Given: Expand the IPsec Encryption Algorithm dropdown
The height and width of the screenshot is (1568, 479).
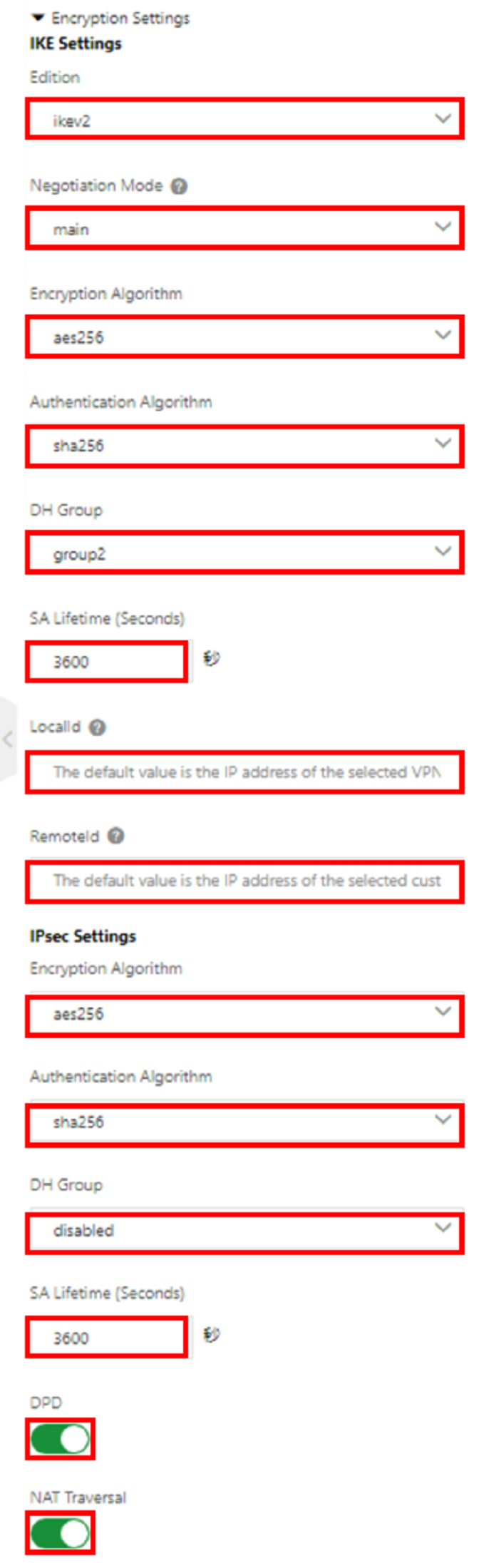Looking at the screenshot, I should pos(244,1013).
